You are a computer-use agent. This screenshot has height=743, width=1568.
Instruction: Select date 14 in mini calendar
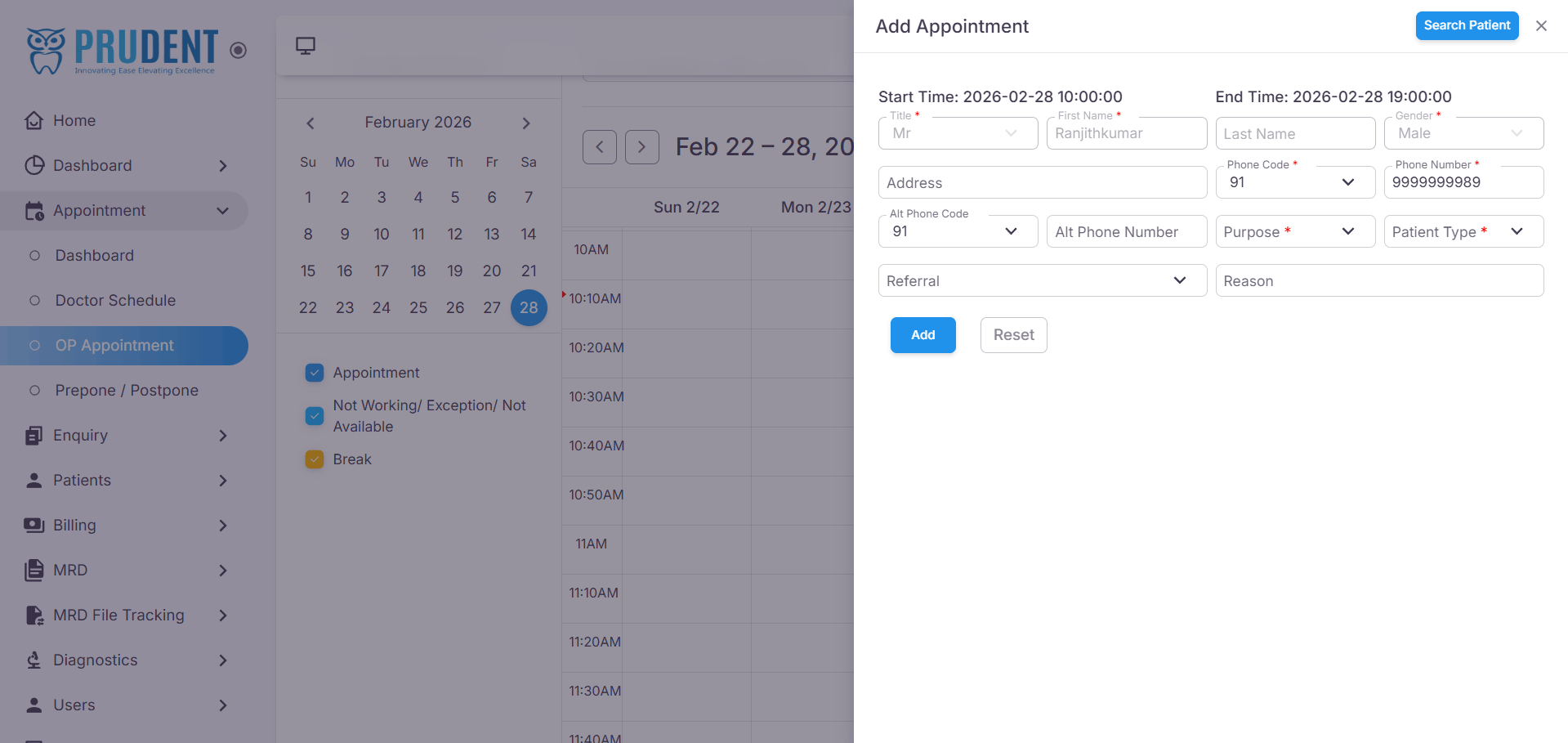point(529,235)
